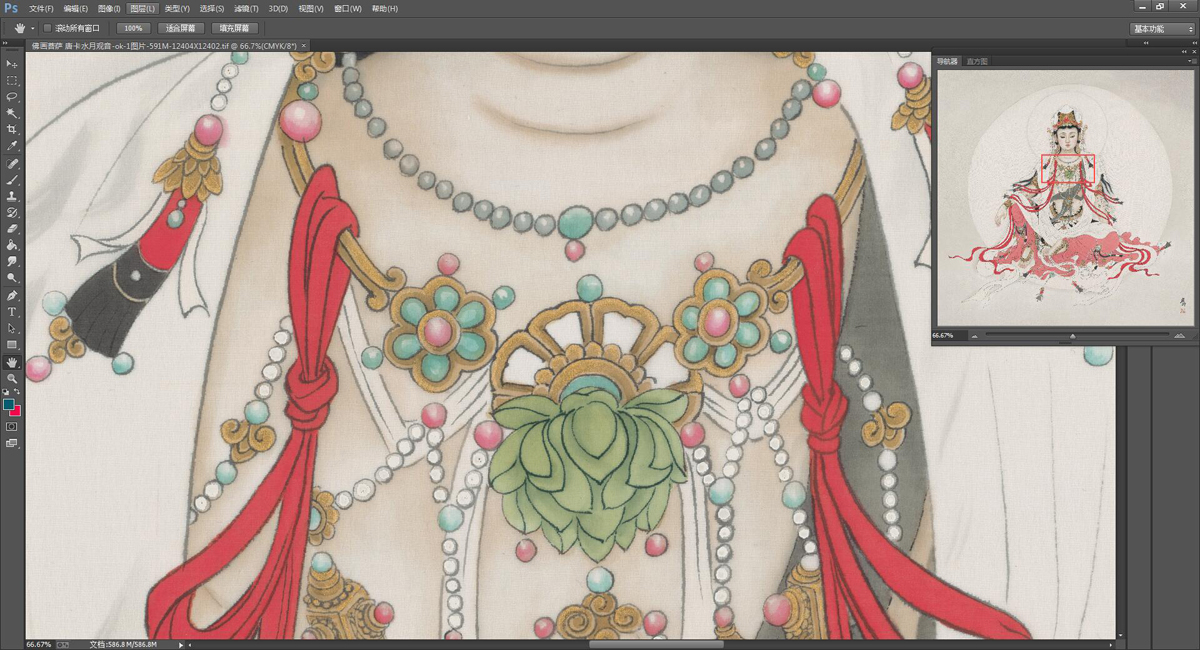The height and width of the screenshot is (650, 1200).
Task: Click the Ps application logo icon
Action: (x=11, y=8)
